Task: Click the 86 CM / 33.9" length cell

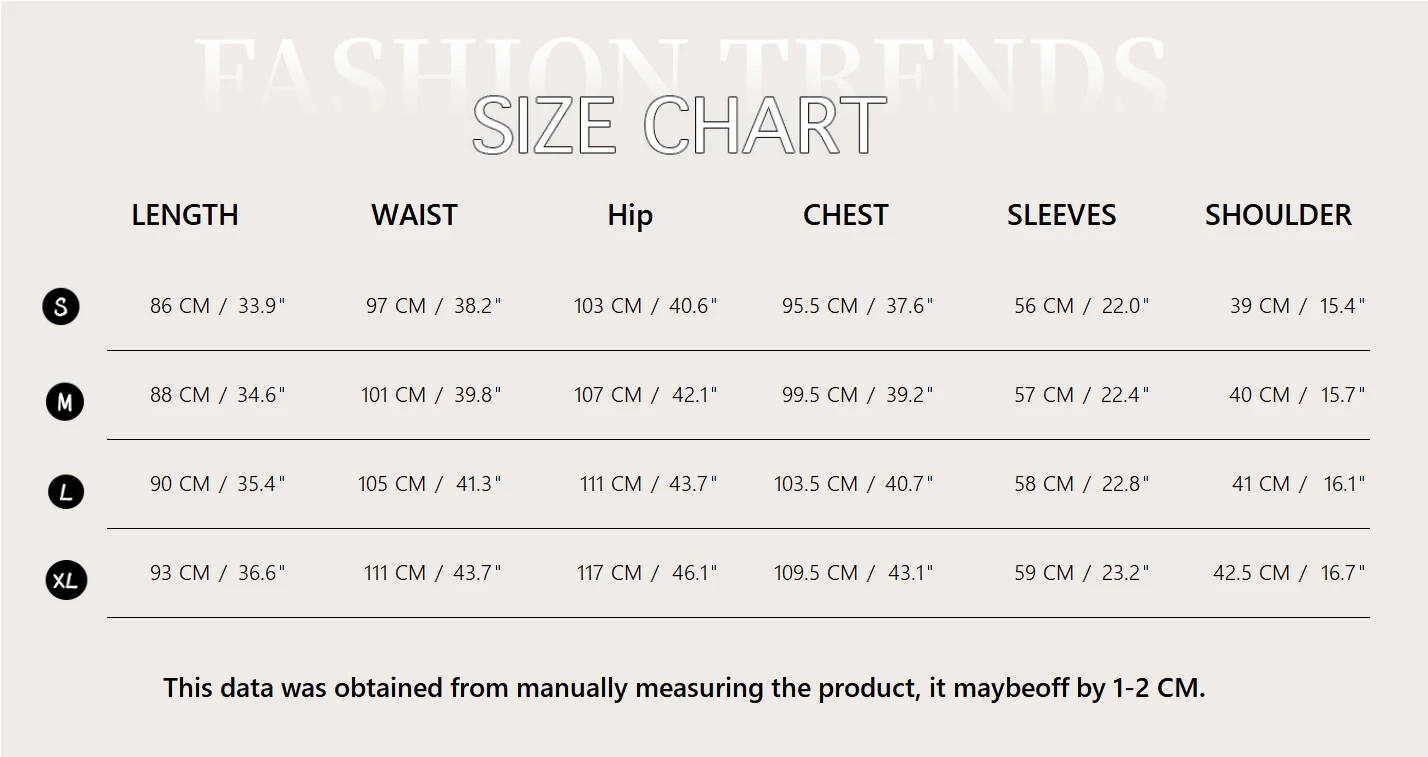Action: pos(218,306)
